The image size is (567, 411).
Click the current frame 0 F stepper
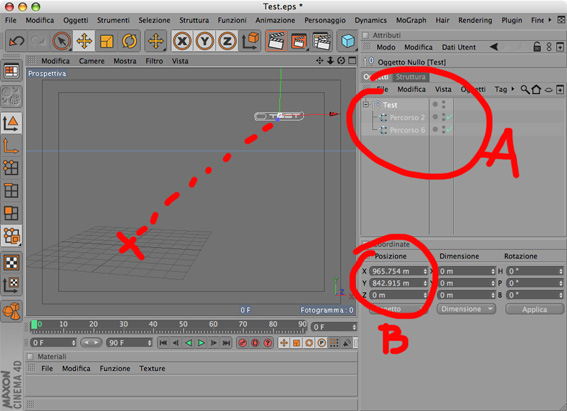[x=354, y=327]
